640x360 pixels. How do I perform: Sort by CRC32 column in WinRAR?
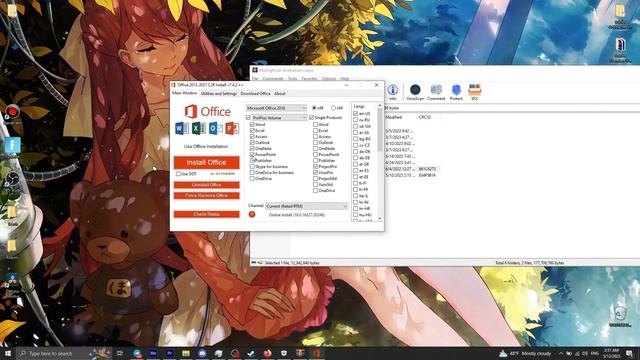(x=425, y=117)
